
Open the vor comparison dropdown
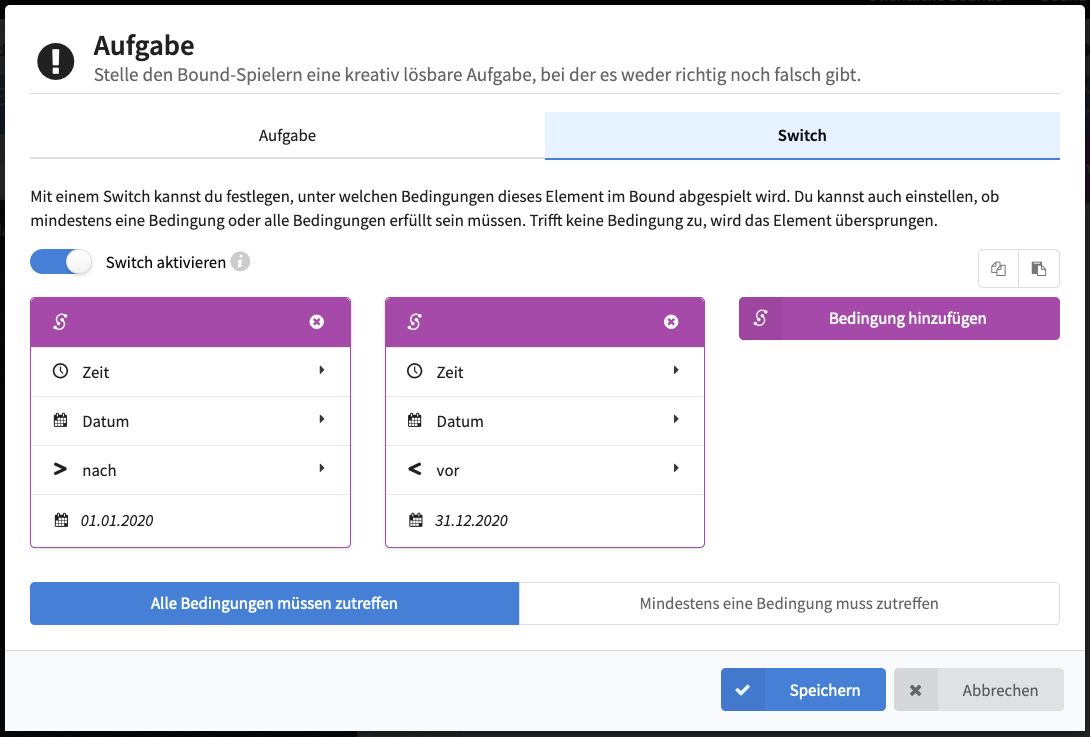(544, 470)
